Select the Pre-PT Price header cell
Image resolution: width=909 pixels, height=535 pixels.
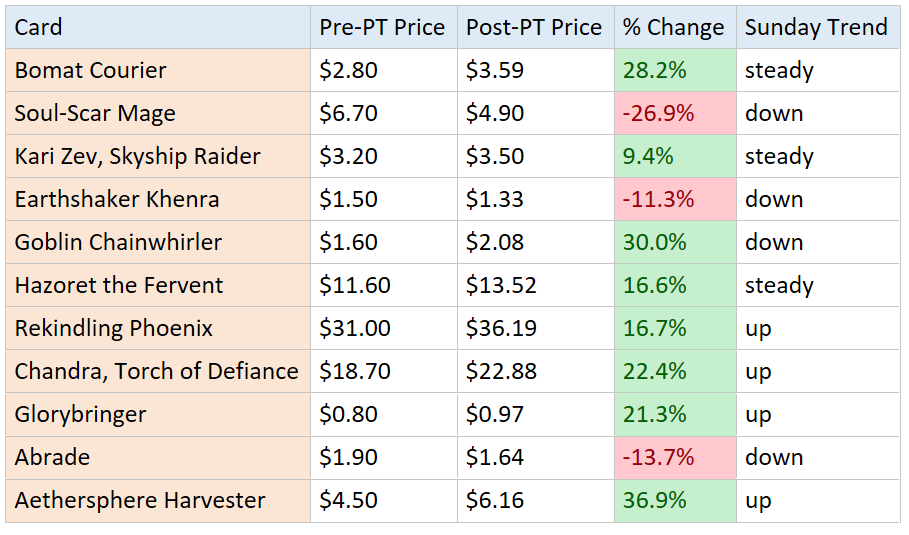383,28
